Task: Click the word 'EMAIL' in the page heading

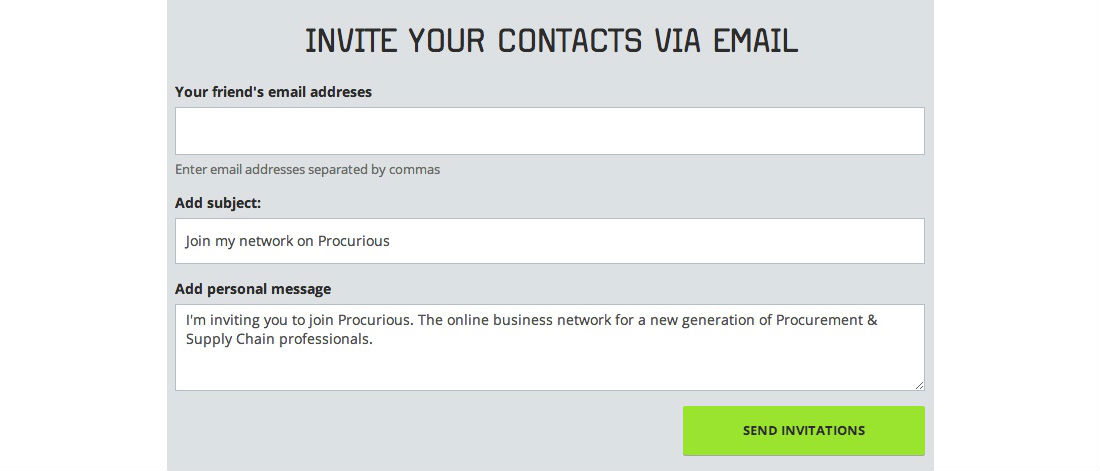Action: [756, 41]
